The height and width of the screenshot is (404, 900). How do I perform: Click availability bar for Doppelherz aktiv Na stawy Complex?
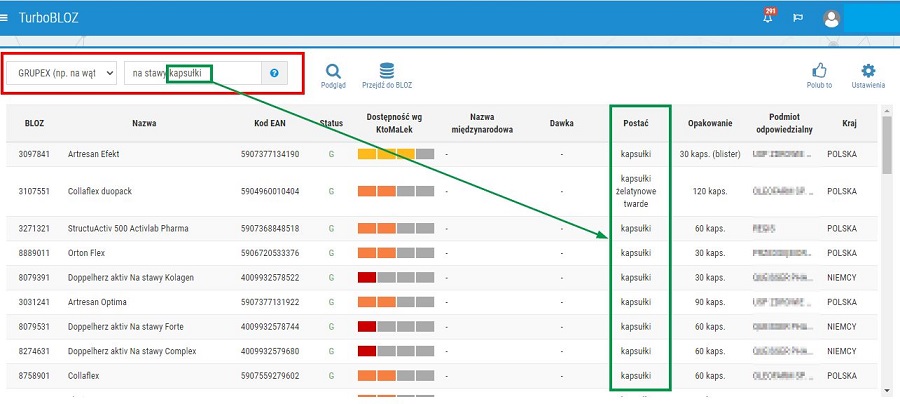(396, 351)
